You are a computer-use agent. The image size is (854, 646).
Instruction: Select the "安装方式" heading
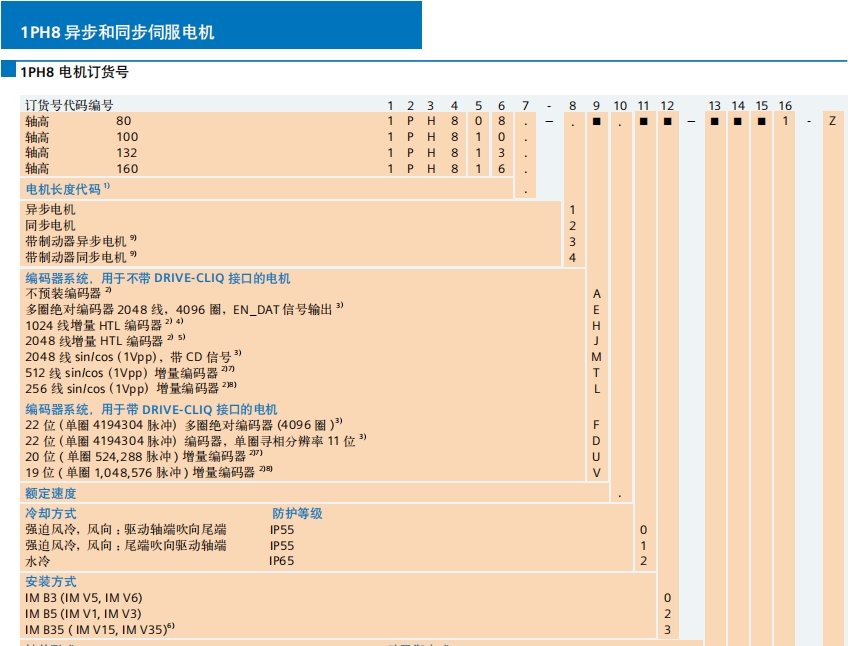pyautogui.click(x=51, y=582)
